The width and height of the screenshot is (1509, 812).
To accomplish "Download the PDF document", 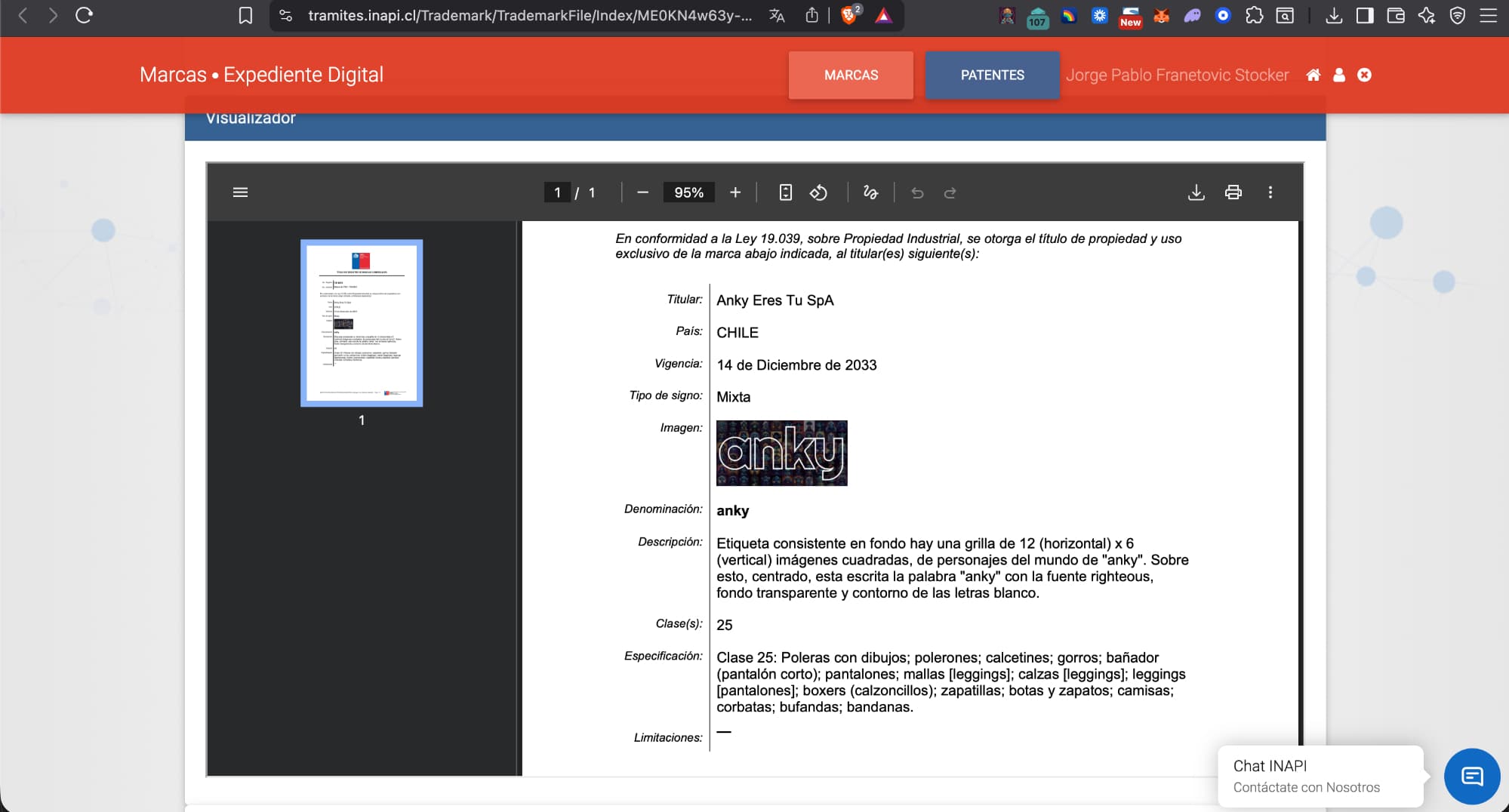I will 1196,192.
